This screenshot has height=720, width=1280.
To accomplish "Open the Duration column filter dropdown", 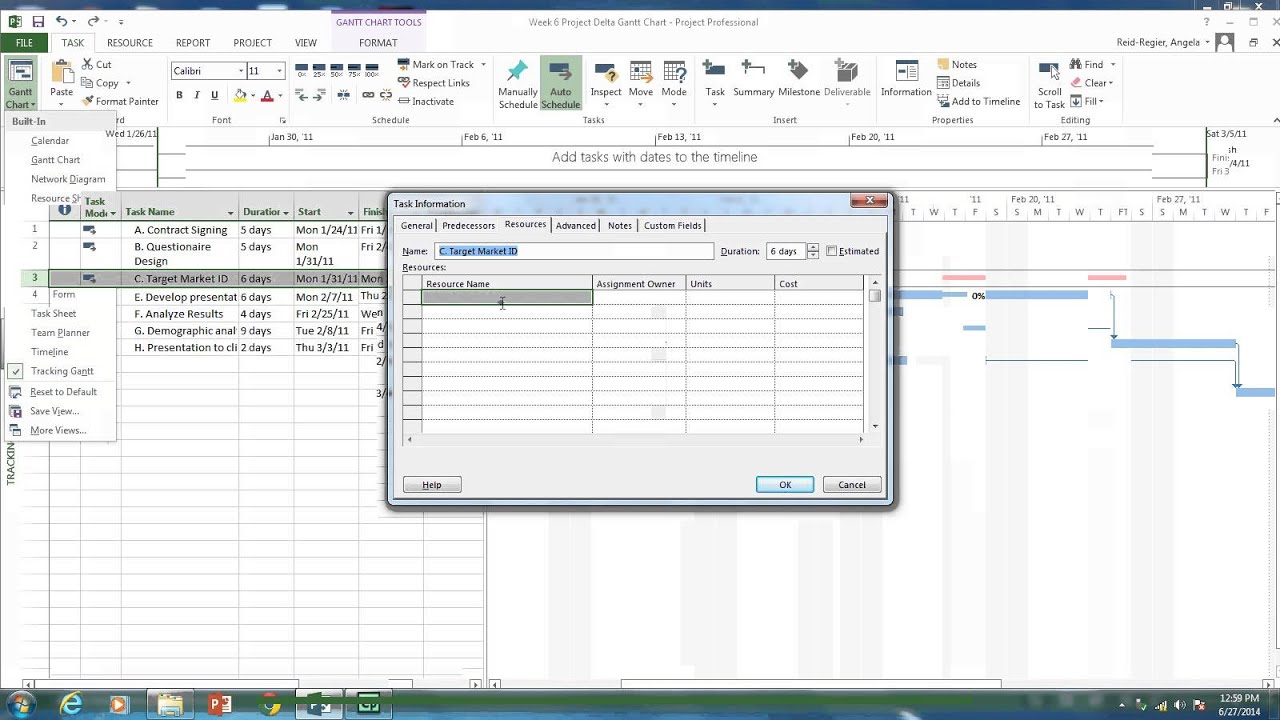I will tap(285, 213).
